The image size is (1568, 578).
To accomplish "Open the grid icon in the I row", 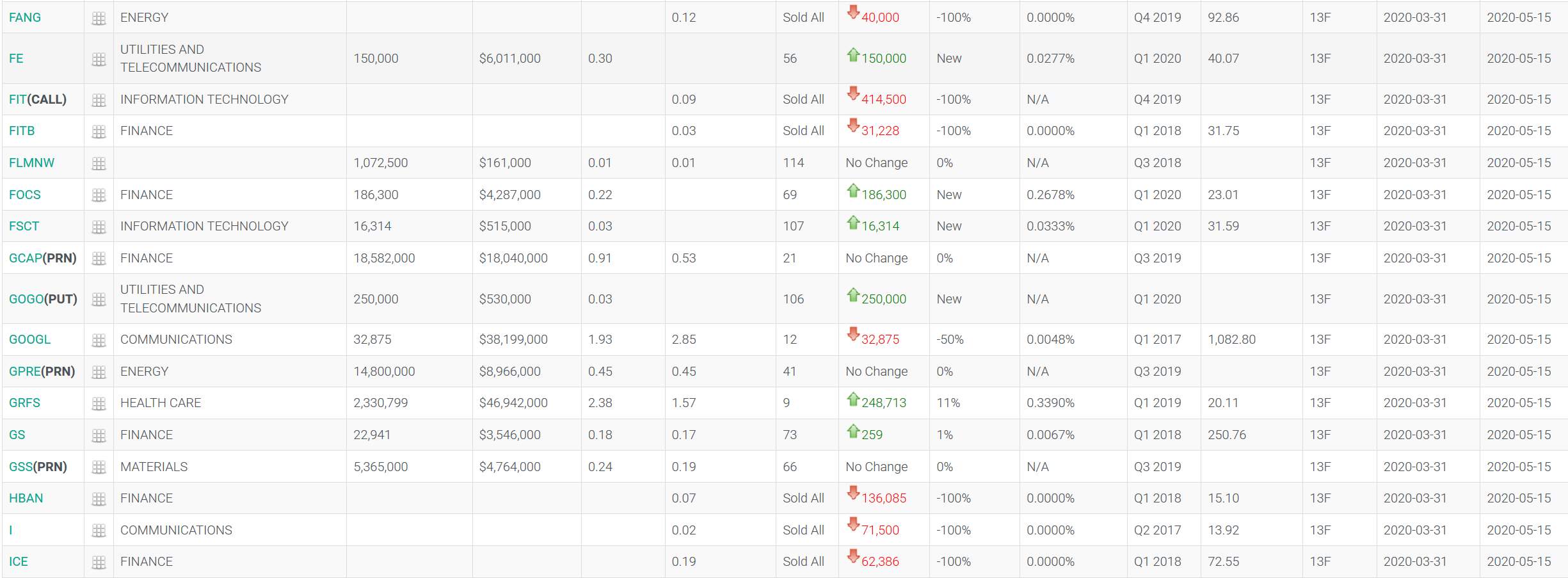I will pos(99,531).
